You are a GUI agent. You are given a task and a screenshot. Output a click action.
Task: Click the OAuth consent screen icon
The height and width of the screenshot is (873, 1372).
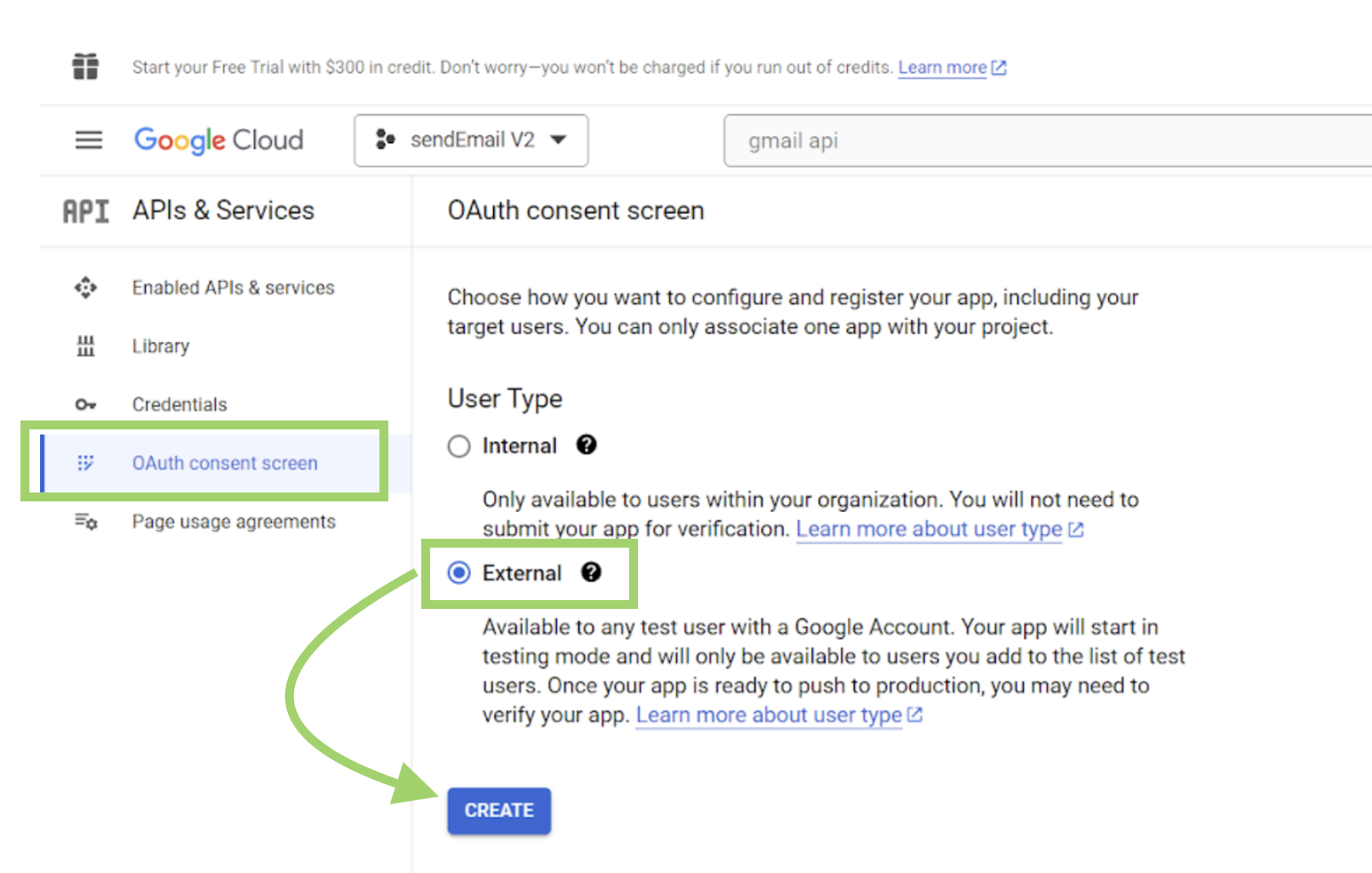coord(85,462)
